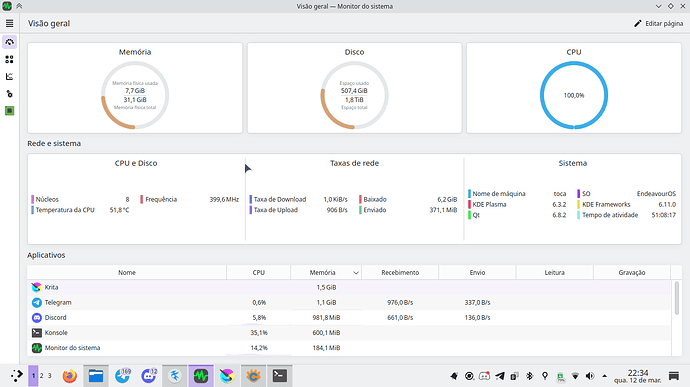This screenshot has width=690, height=387.
Task: Click the lightbulb tray icon
Action: pyautogui.click(x=545, y=376)
